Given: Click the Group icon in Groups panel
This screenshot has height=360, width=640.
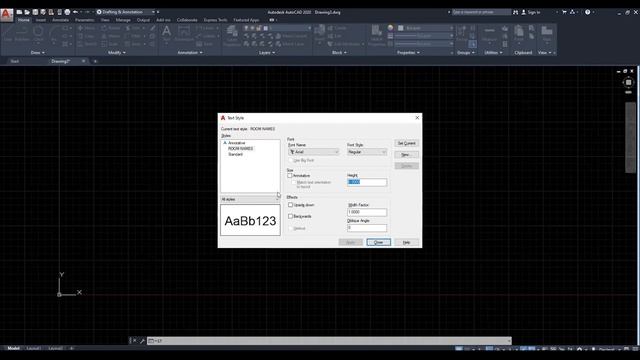Looking at the screenshot, I should 461,33.
